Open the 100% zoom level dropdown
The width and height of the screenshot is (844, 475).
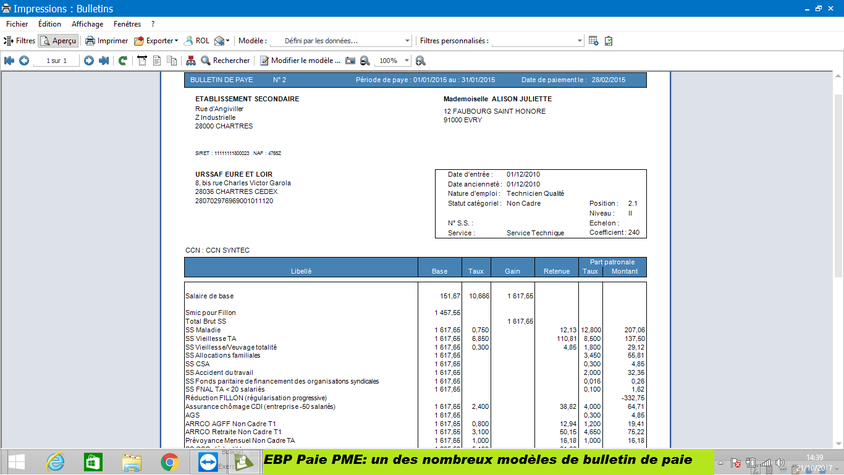[406, 61]
